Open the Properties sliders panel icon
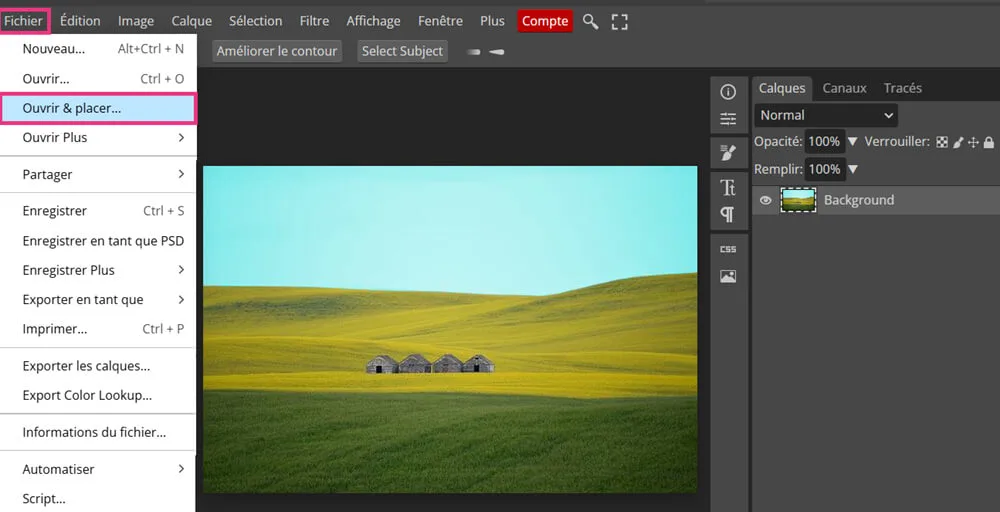Viewport: 1000px width, 512px height. (x=728, y=120)
